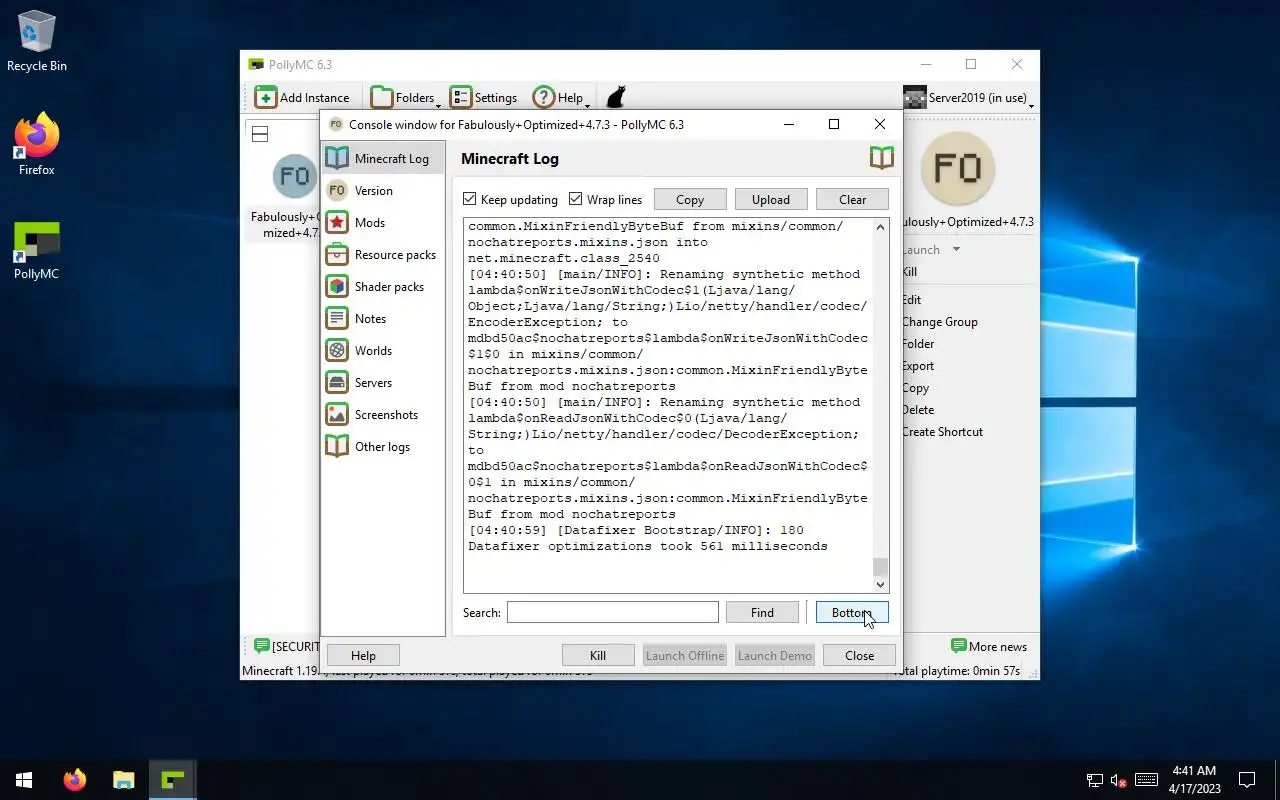Go to the Notes page
Viewport: 1280px width, 800px height.
pos(383,318)
